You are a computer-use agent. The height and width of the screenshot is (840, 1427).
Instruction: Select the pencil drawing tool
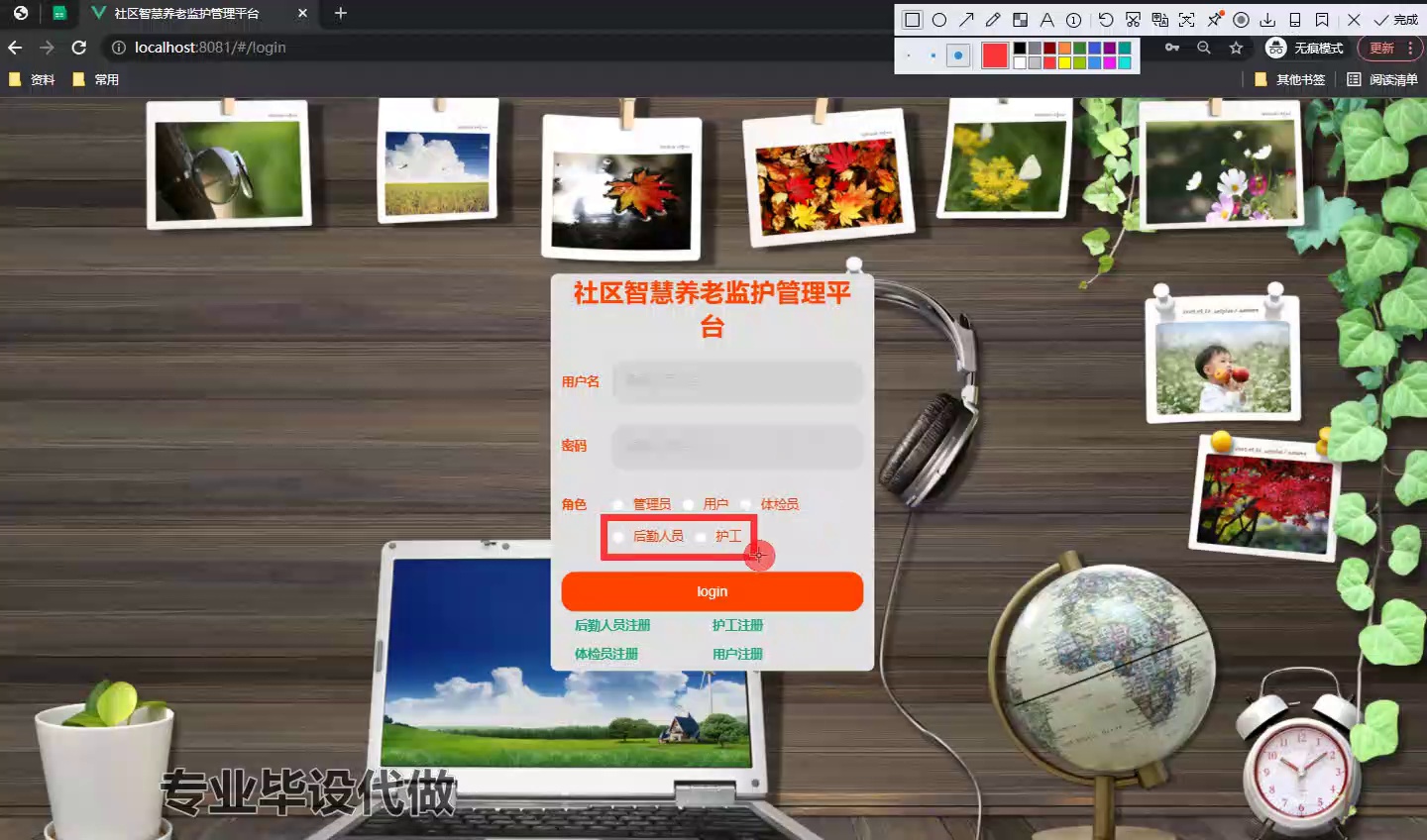click(993, 20)
